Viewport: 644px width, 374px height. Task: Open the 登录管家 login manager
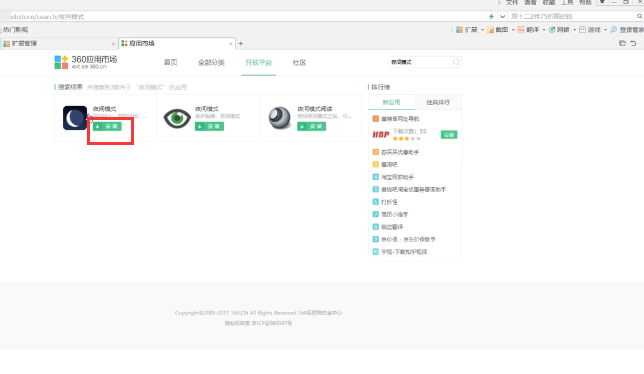point(627,30)
